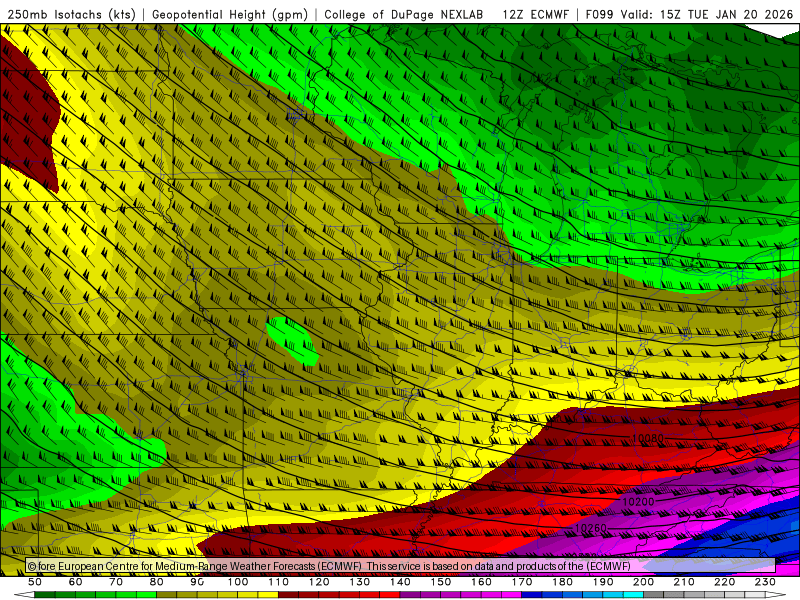Click the 90 value on color scale
Screen dimensions: 800x600
point(197,582)
